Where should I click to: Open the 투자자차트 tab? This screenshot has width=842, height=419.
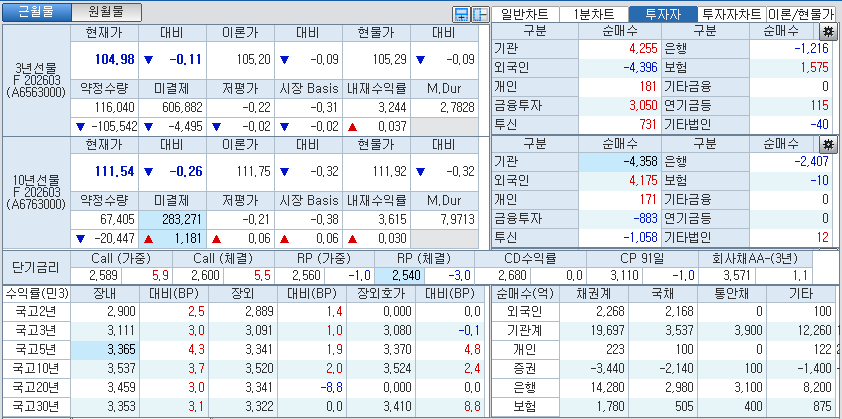pyautogui.click(x=731, y=15)
